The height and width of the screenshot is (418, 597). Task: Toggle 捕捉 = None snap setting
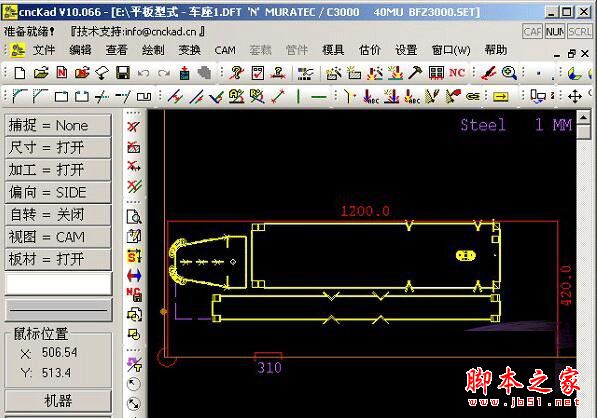tap(58, 125)
